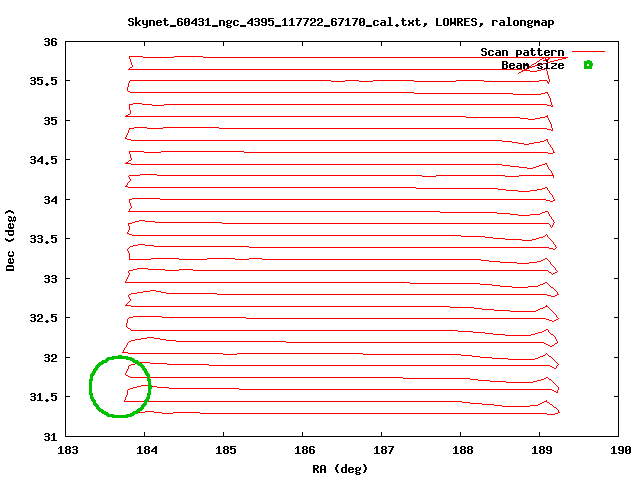Click the x-axis tick label 188
This screenshot has width=640, height=480.
(462, 450)
